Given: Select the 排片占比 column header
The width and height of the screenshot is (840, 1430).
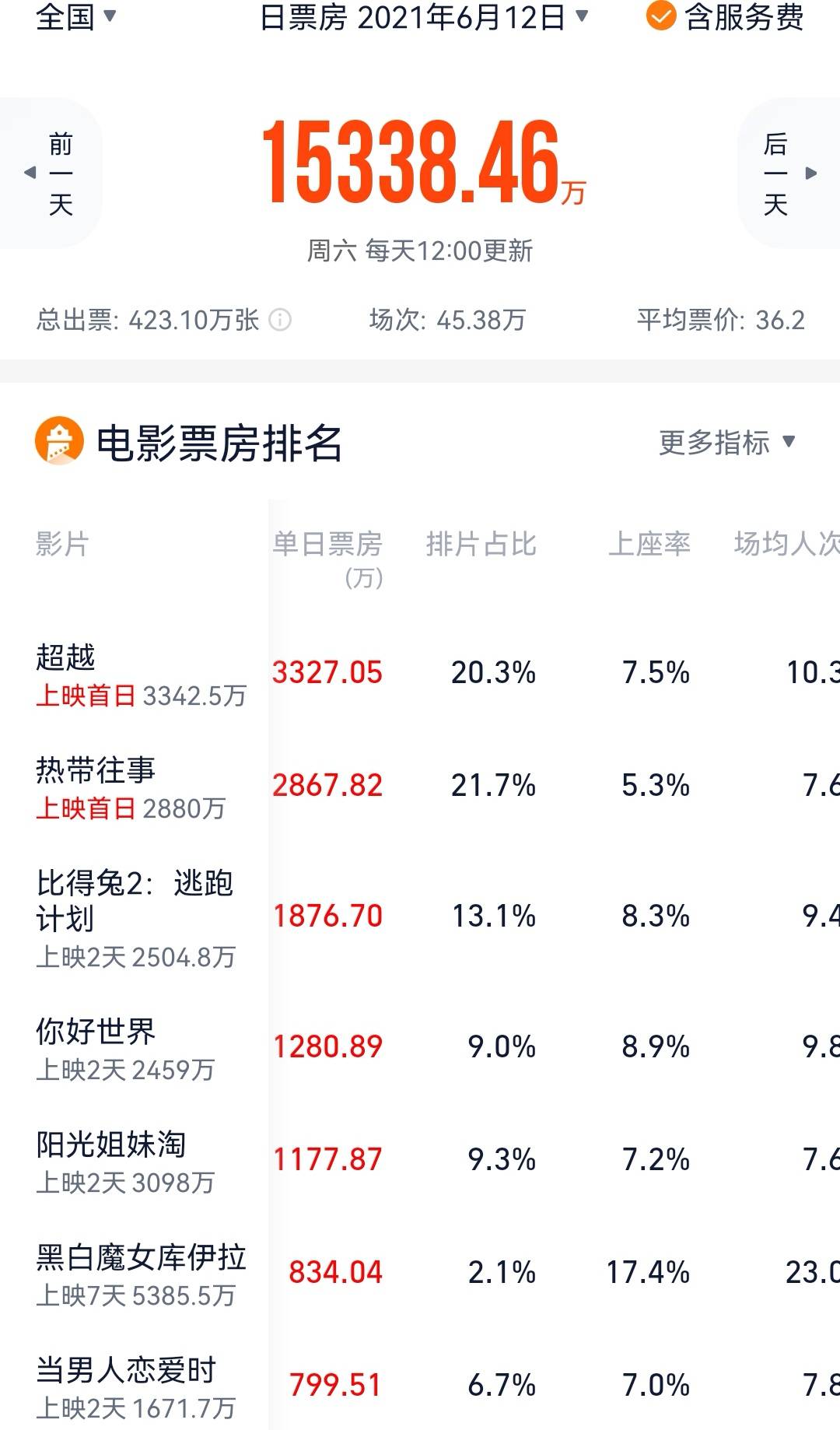Looking at the screenshot, I should 481,544.
